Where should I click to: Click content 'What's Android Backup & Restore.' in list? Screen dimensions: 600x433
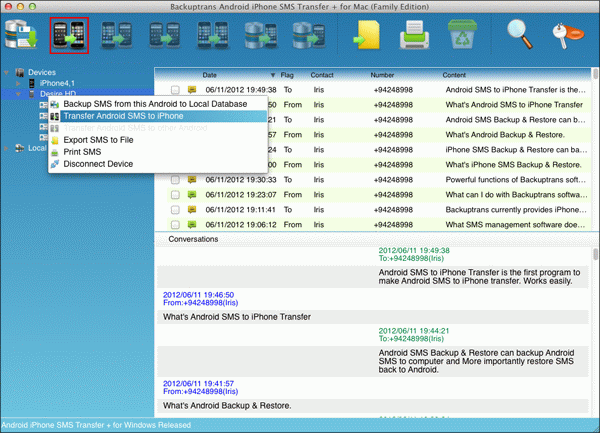tap(505, 135)
